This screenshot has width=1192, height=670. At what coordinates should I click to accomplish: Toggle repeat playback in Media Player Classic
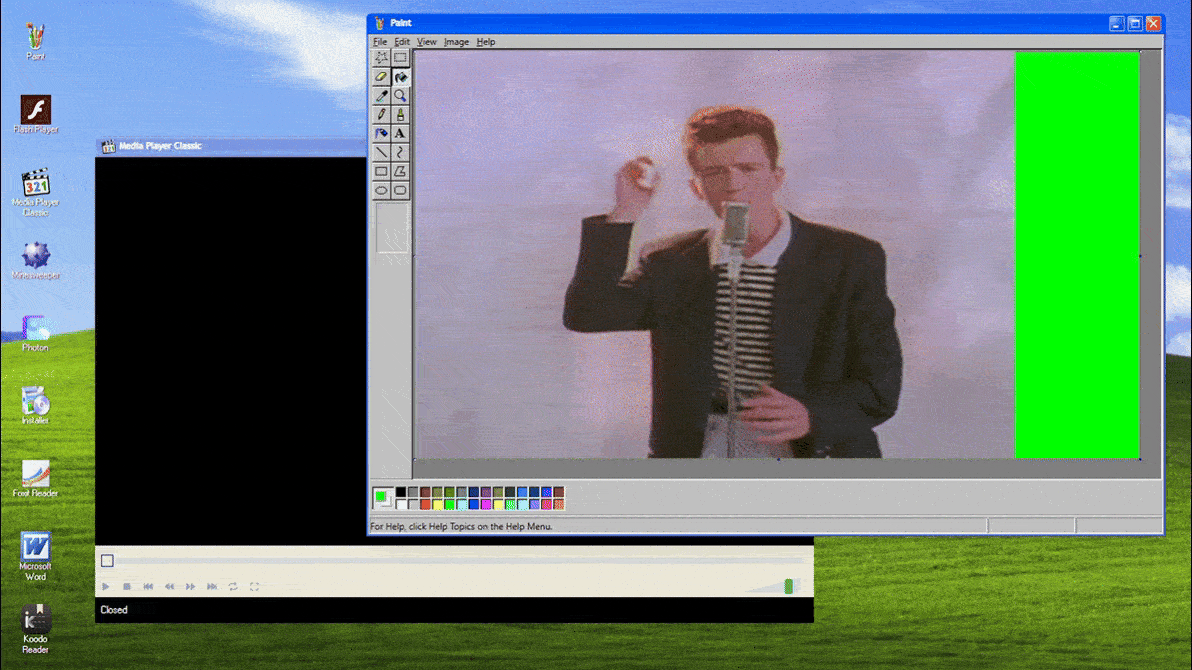[232, 587]
